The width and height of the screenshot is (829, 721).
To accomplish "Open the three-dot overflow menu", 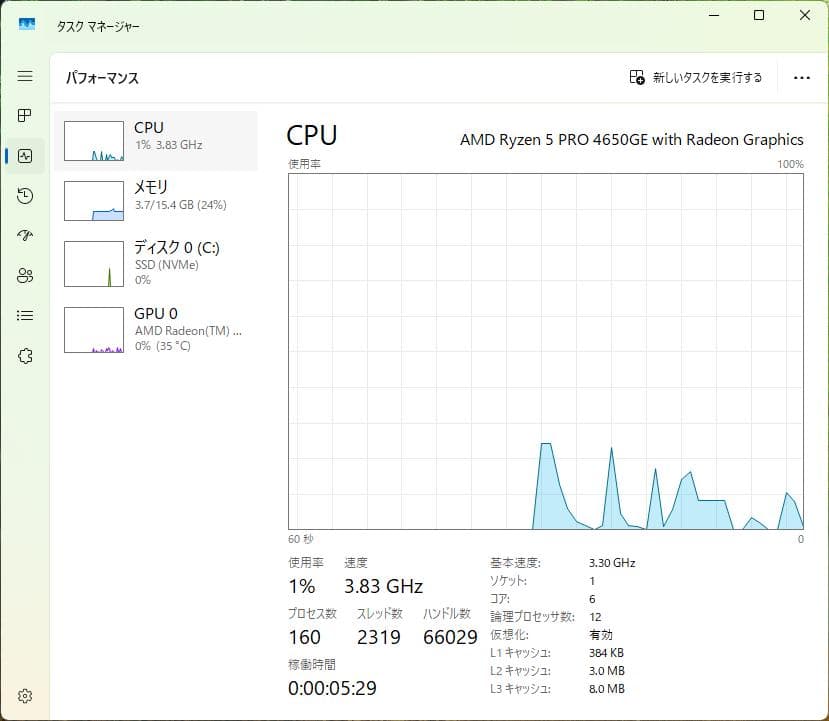I will pos(803,77).
